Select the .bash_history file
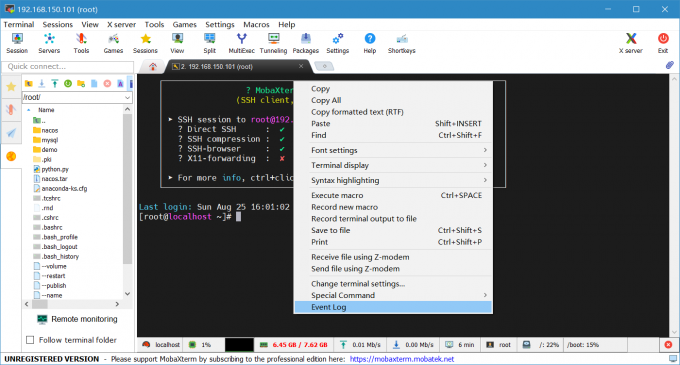Viewport: 680px width, 365px height. 56,256
